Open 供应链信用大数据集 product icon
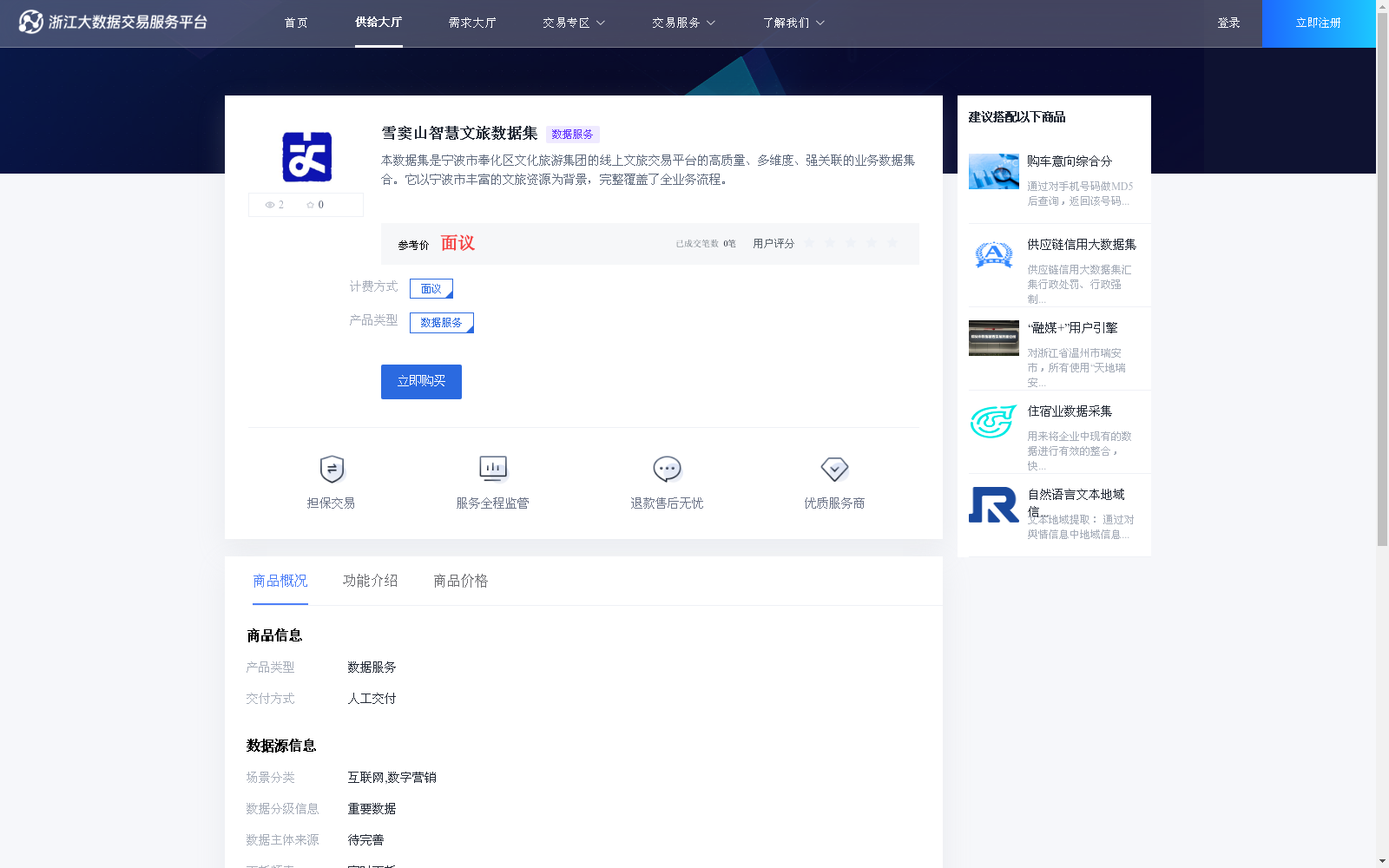The image size is (1389, 868). click(x=994, y=254)
